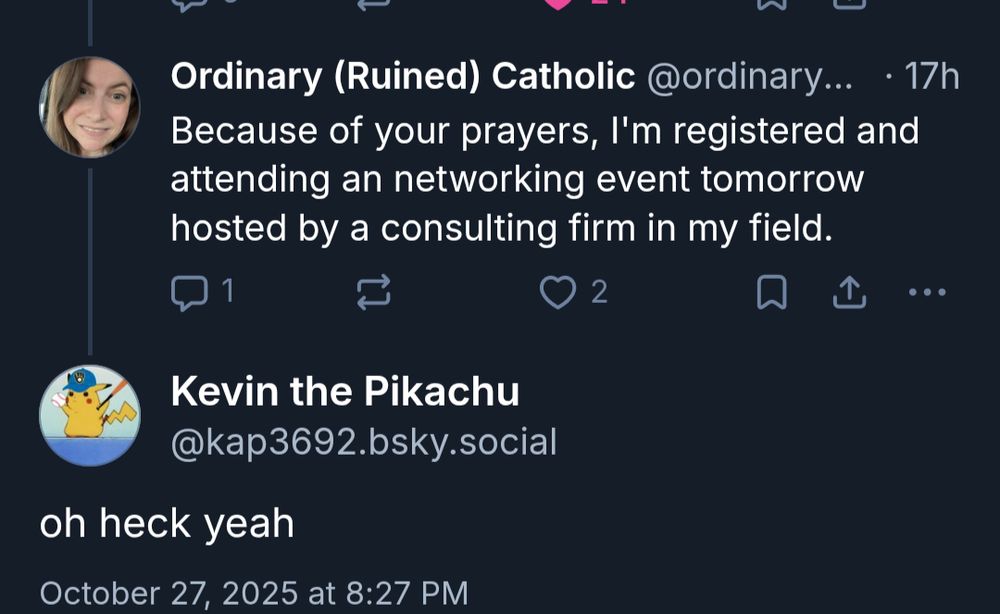Image resolution: width=1000 pixels, height=614 pixels.
Task: Repost the networking event post
Action: 373,292
